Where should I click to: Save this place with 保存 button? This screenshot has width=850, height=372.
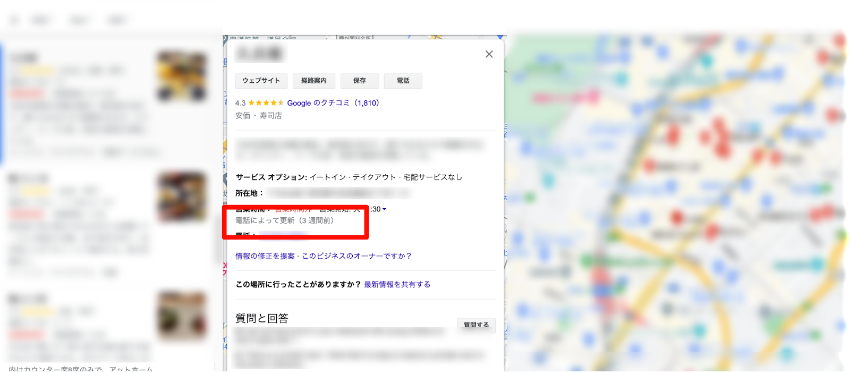pyautogui.click(x=359, y=81)
